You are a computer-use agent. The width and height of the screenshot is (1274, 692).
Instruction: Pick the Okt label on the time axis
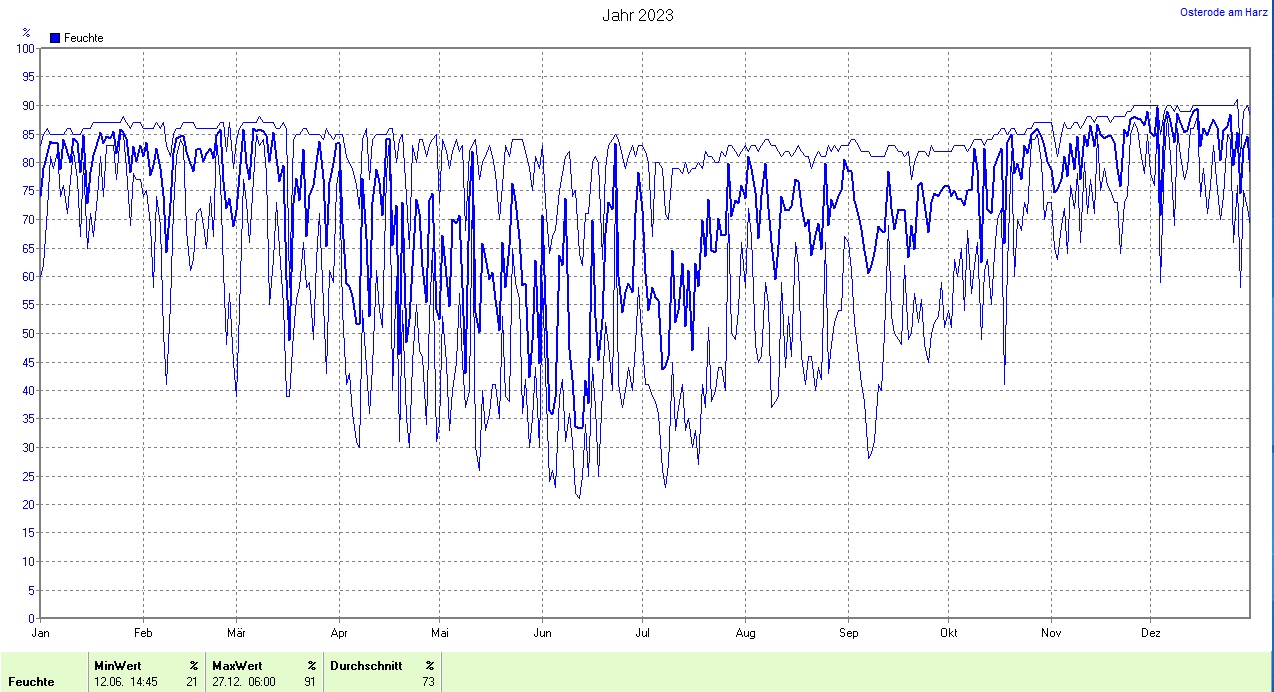click(949, 632)
